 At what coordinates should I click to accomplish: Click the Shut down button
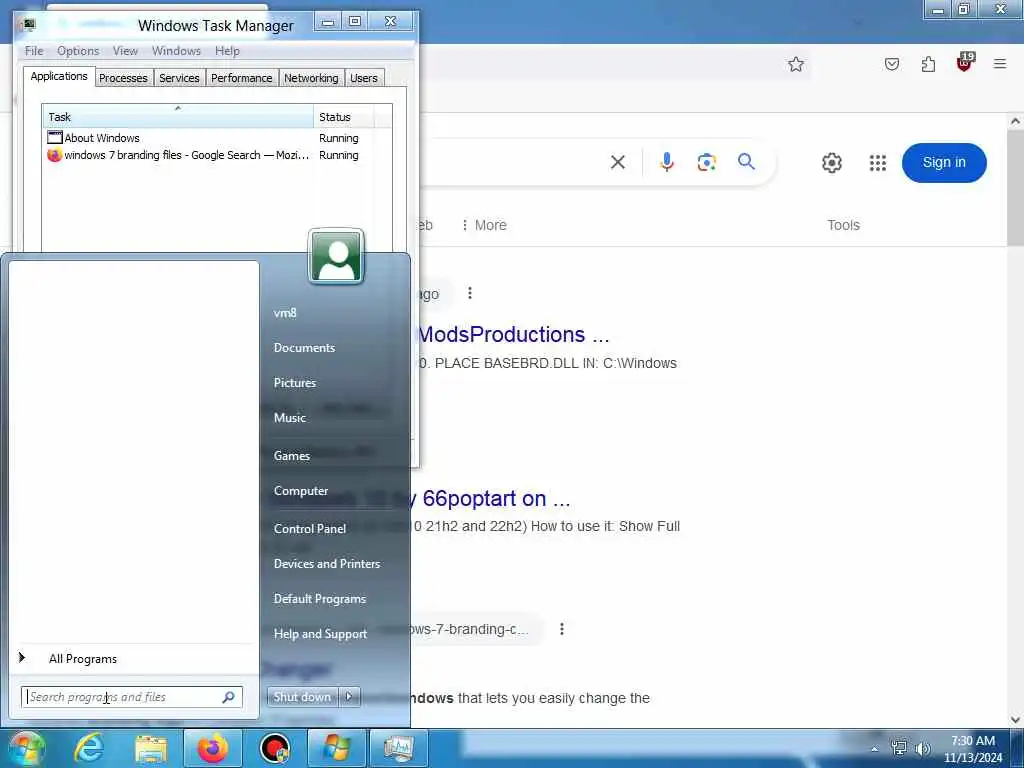(302, 697)
